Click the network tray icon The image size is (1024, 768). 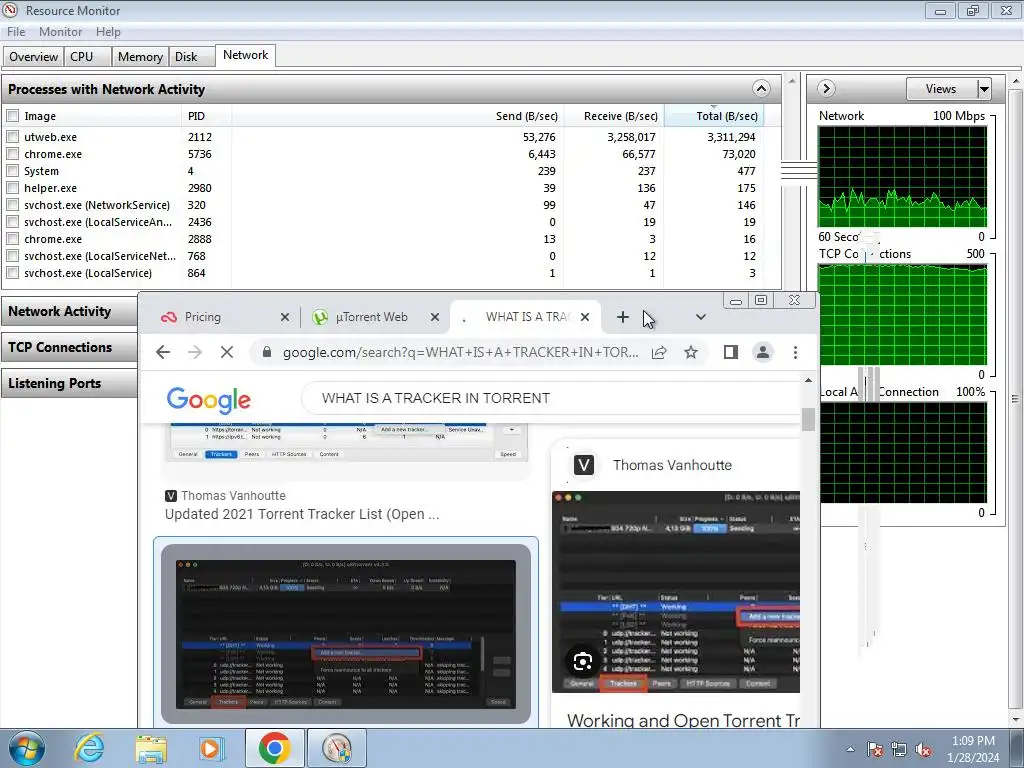(899, 750)
